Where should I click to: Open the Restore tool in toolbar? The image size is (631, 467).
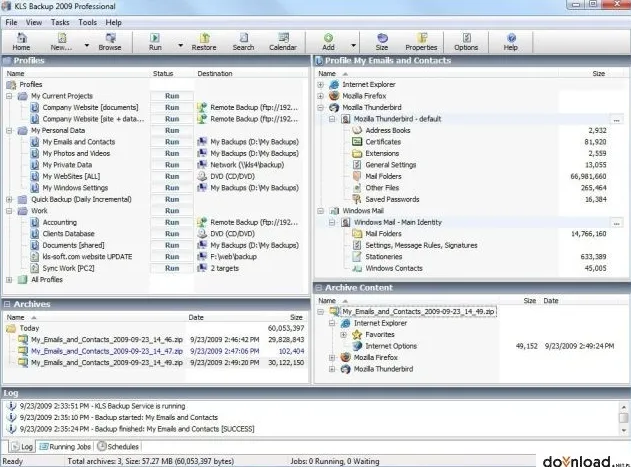(204, 42)
